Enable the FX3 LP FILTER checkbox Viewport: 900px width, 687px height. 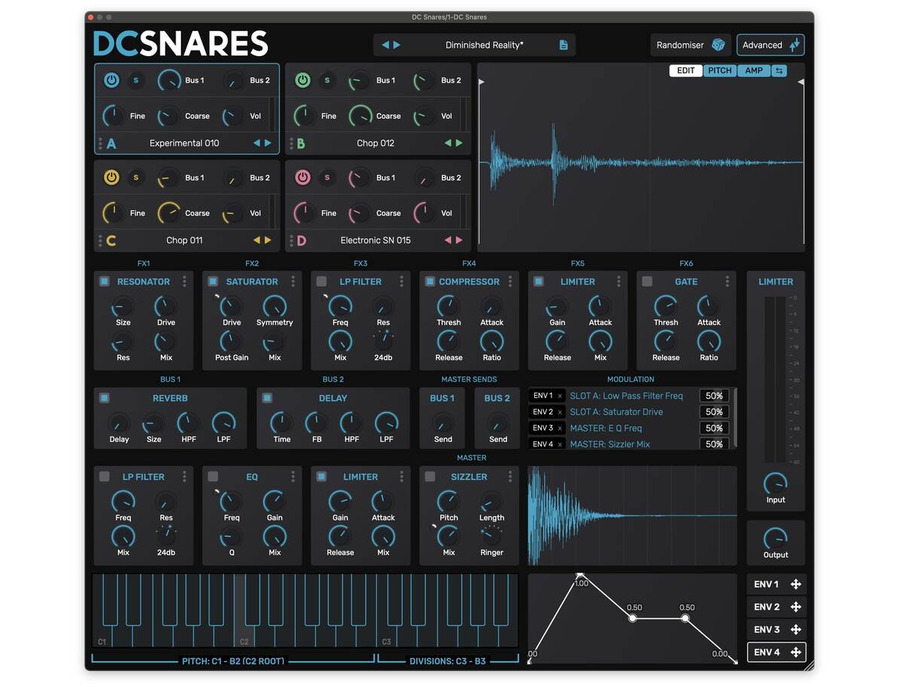[x=321, y=281]
